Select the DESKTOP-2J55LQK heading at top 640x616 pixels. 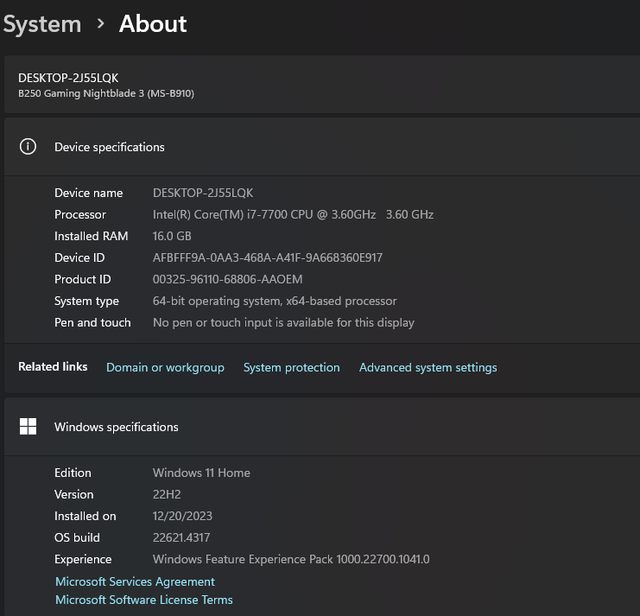click(x=68, y=78)
